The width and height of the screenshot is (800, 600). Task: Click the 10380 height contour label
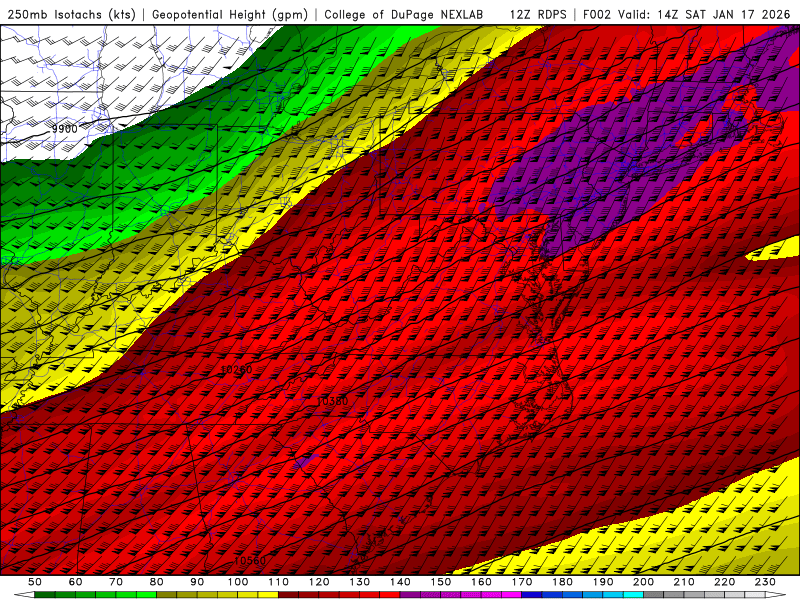tap(333, 401)
